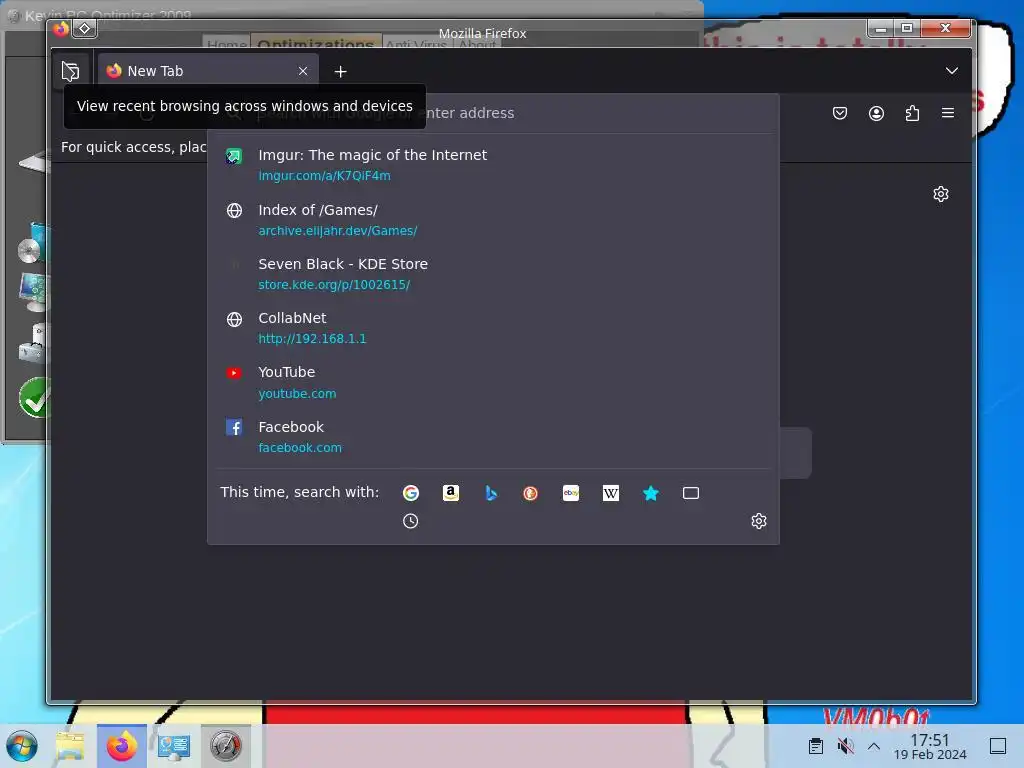Open Firefox View recent browsing button

click(x=71, y=71)
